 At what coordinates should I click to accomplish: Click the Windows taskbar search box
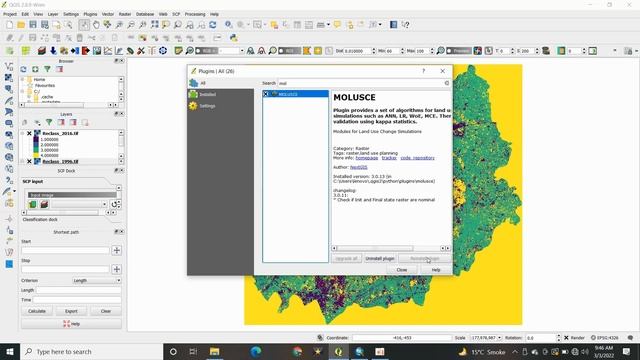(x=91, y=351)
